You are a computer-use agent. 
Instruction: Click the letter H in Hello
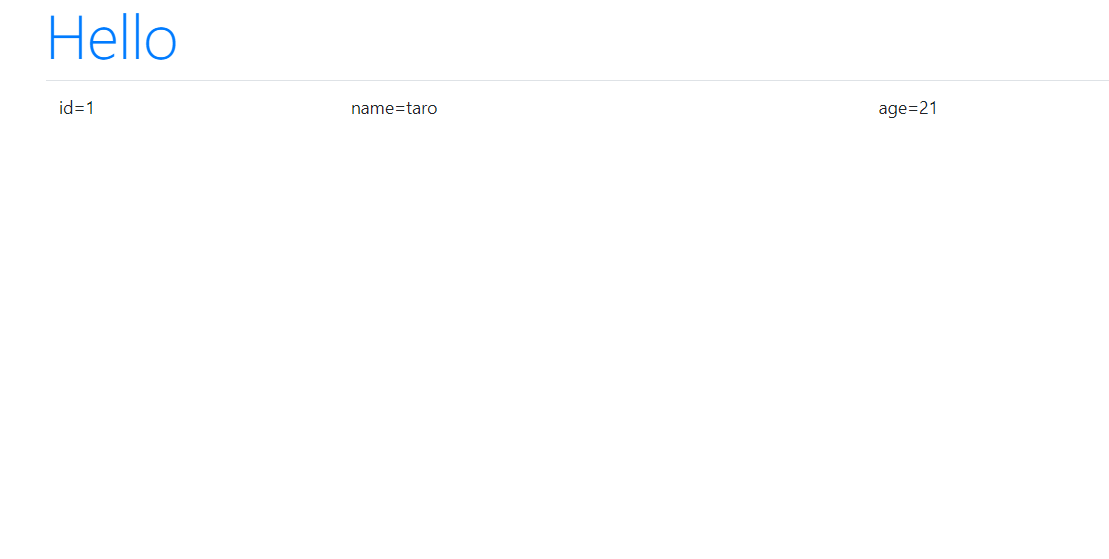(64, 39)
